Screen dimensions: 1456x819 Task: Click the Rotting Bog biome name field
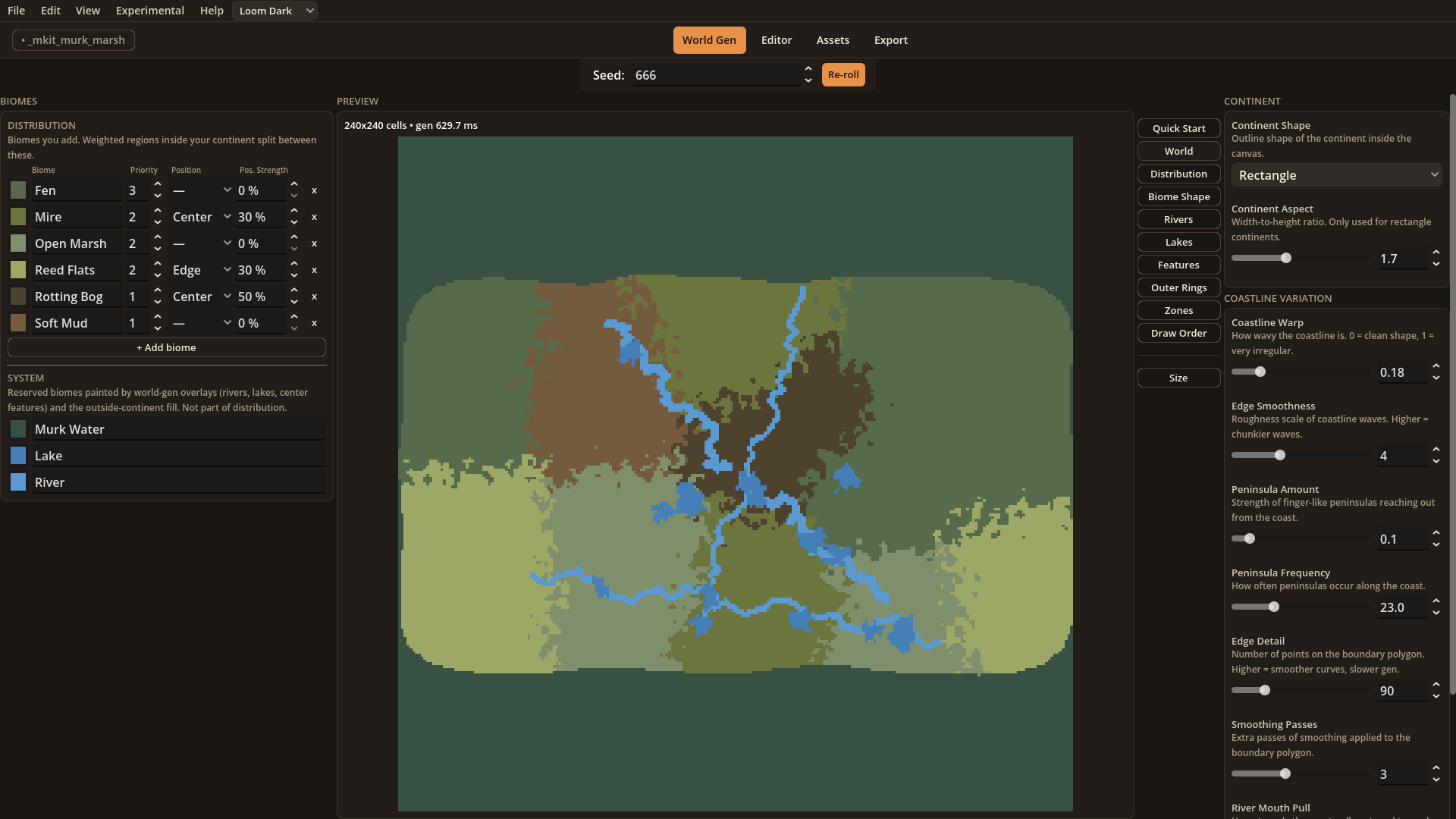[77, 297]
